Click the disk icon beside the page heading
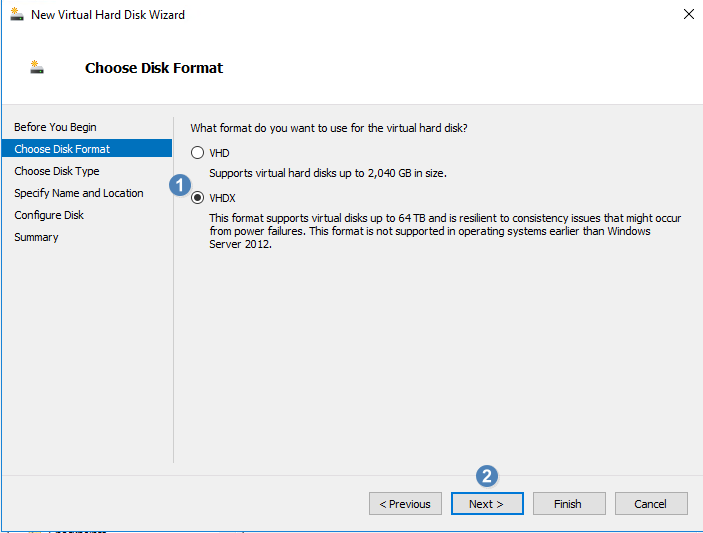703x533 pixels. (37, 67)
